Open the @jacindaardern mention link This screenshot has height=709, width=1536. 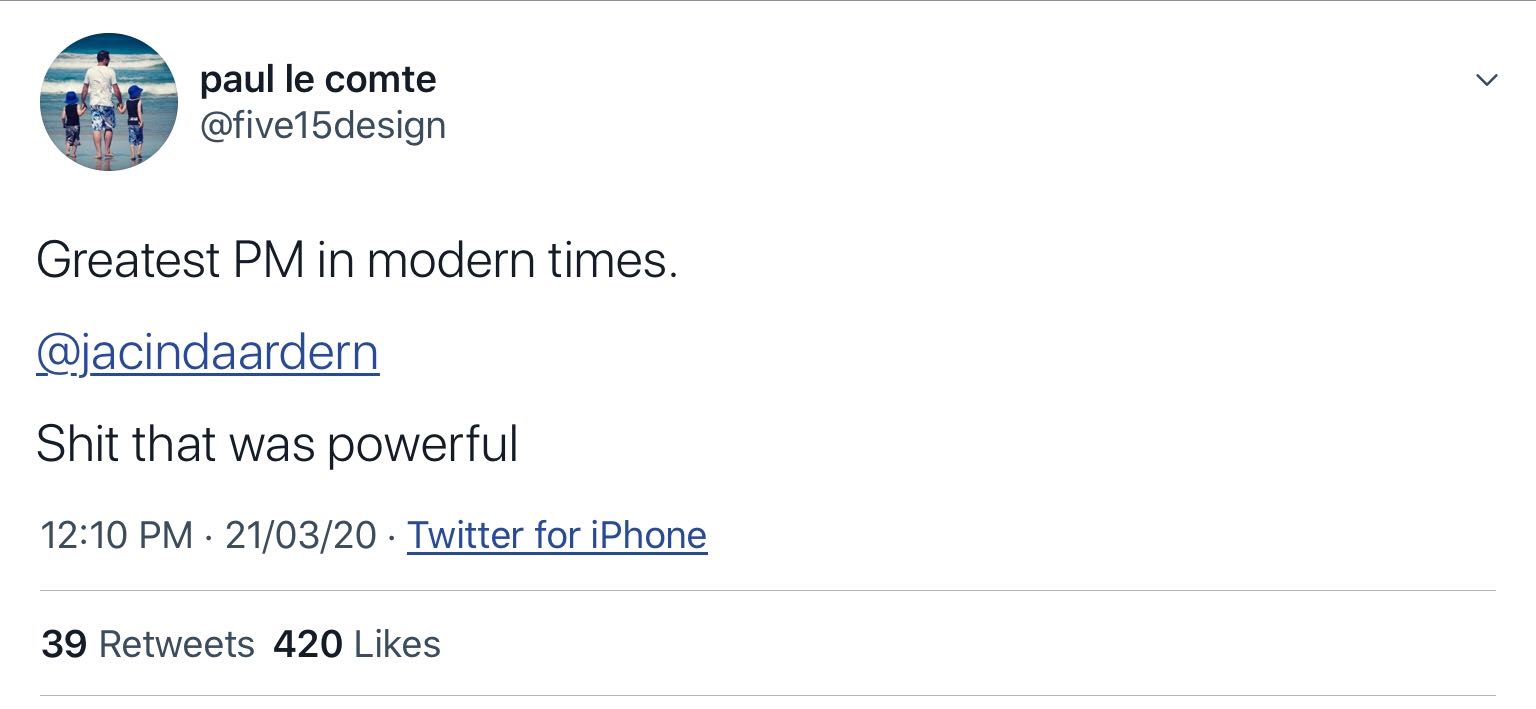[207, 353]
